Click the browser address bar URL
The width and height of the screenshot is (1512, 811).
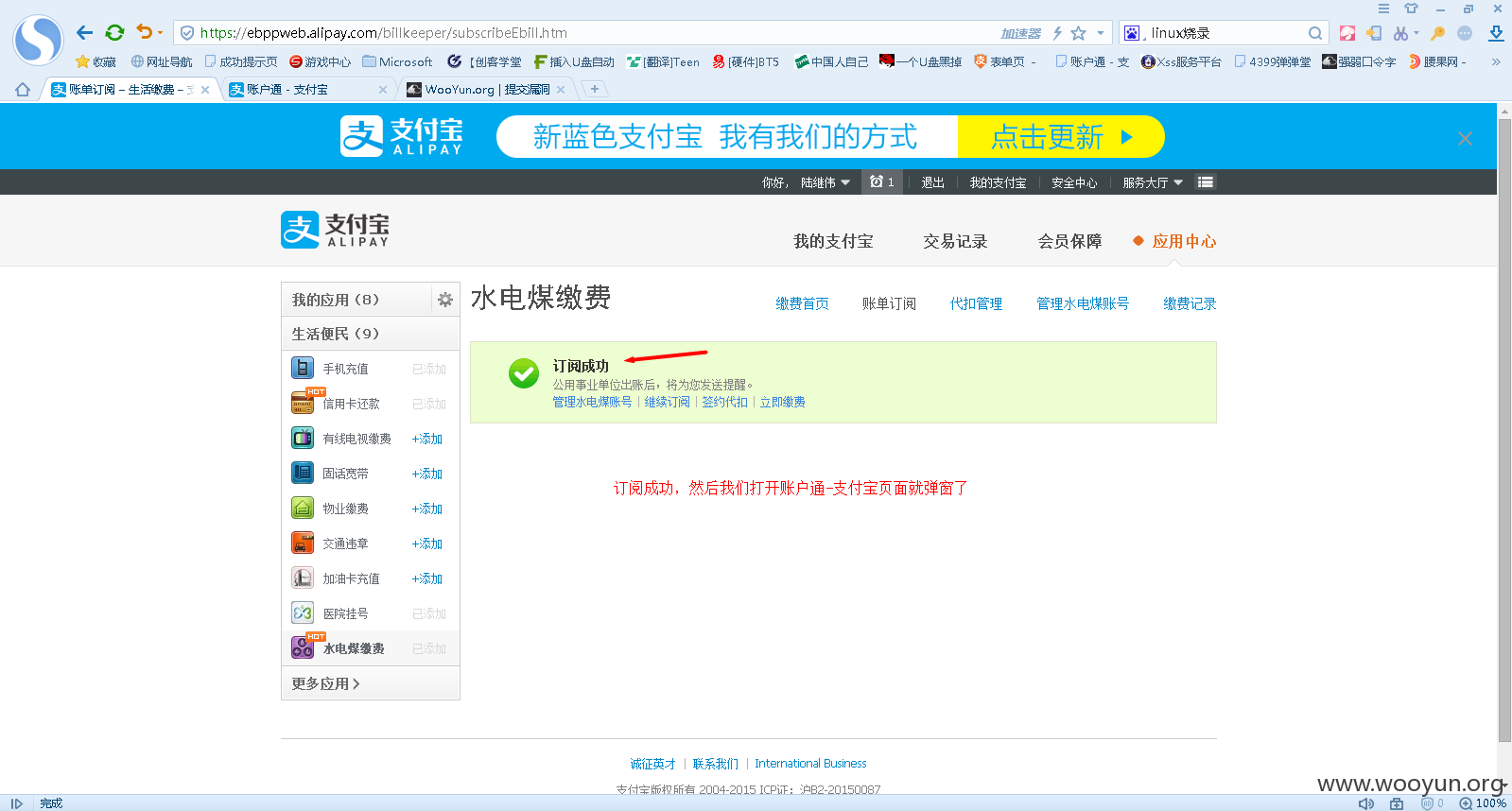pyautogui.click(x=384, y=33)
